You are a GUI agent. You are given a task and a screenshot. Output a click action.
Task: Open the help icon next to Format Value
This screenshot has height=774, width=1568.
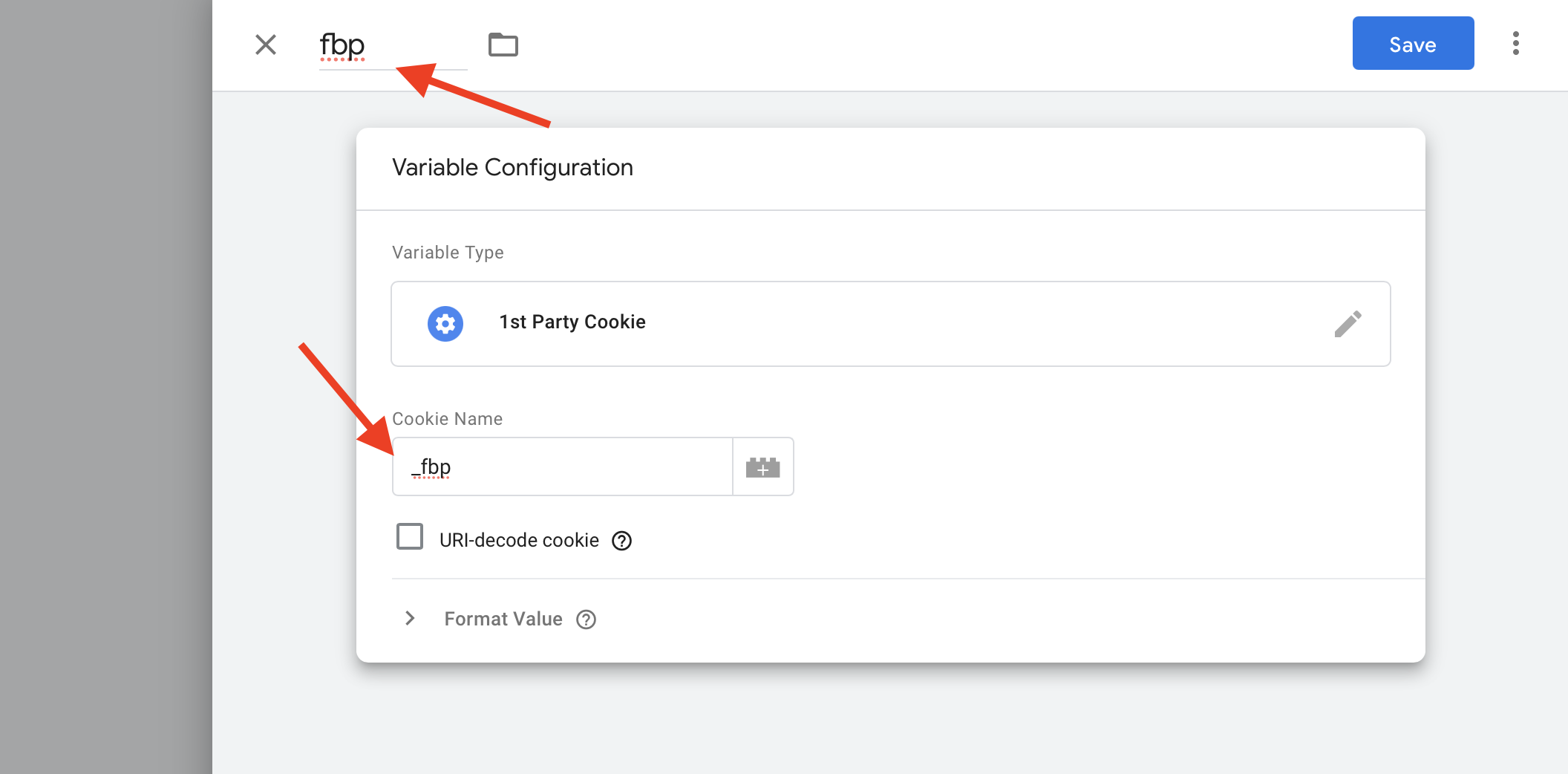click(587, 619)
